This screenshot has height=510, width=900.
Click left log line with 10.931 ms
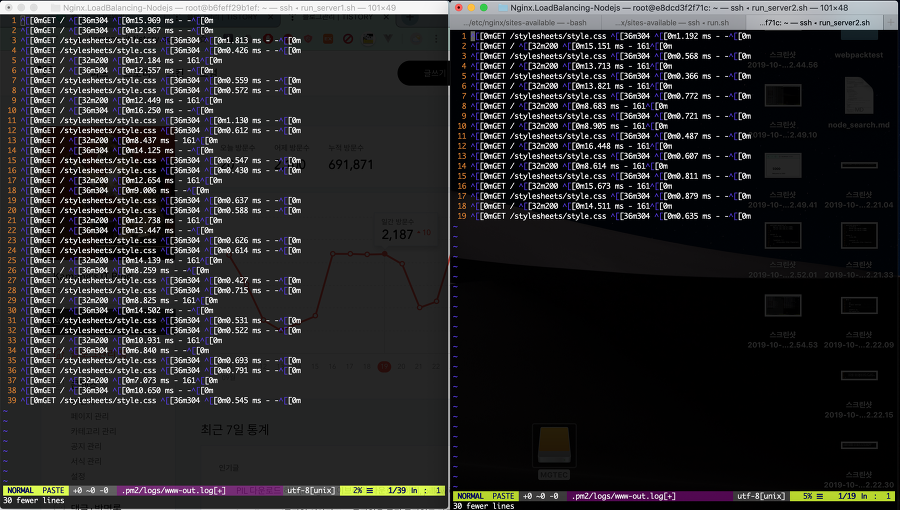[x=121, y=340]
